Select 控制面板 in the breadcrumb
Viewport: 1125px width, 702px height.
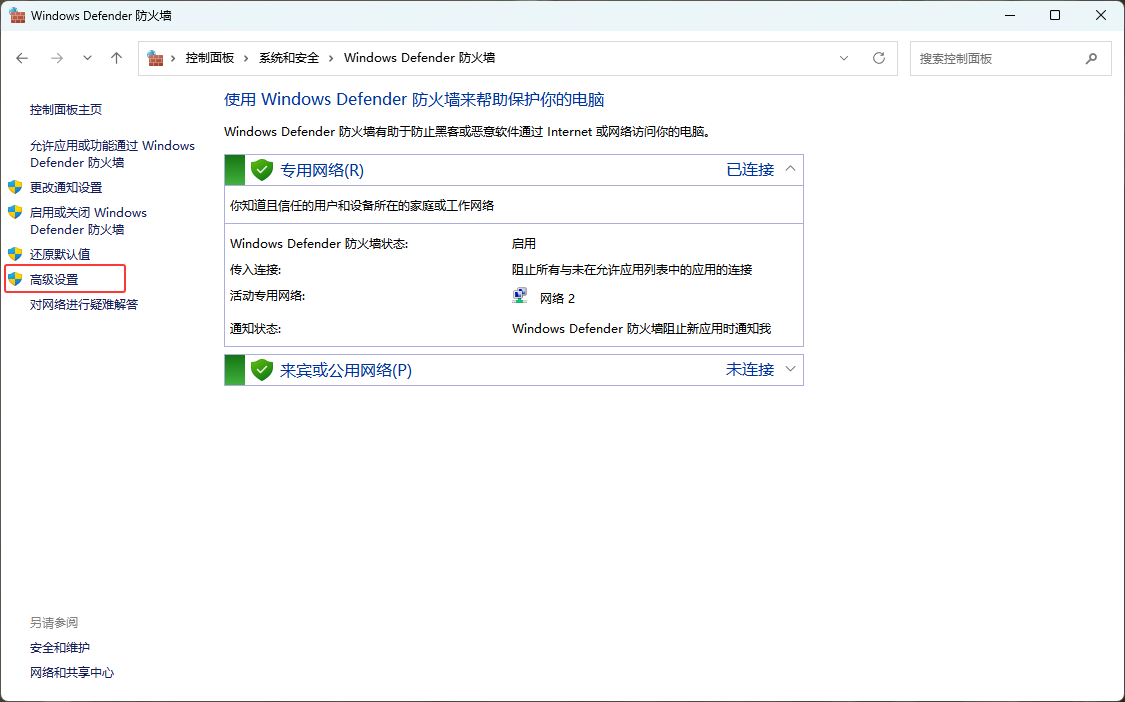210,58
